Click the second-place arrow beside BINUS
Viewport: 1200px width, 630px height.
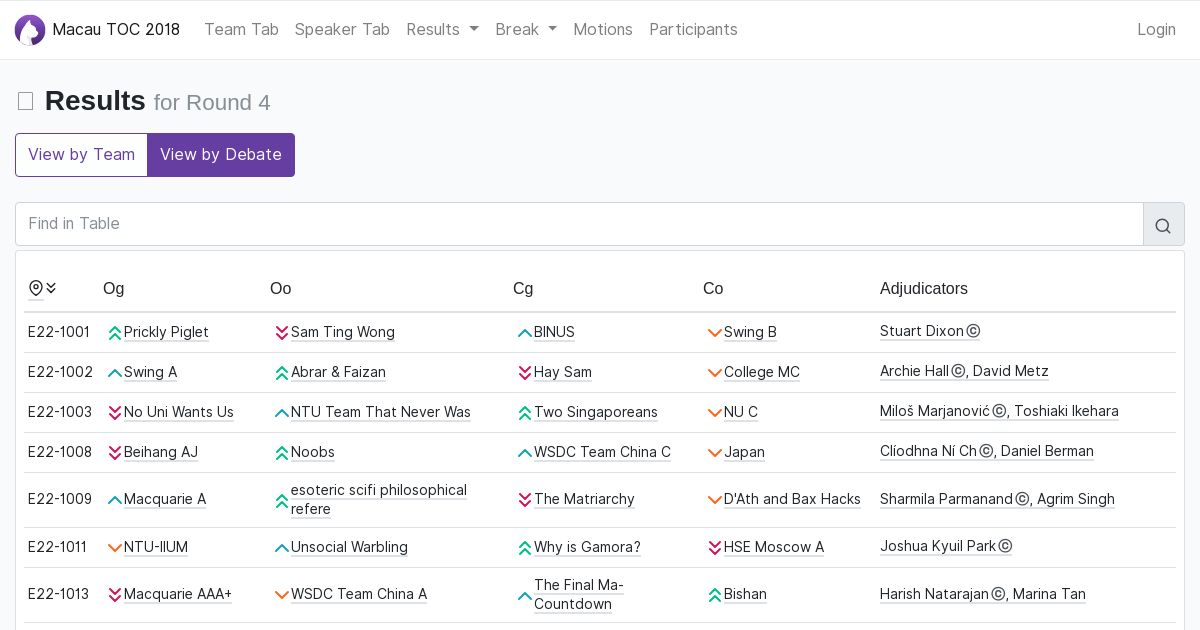(524, 333)
